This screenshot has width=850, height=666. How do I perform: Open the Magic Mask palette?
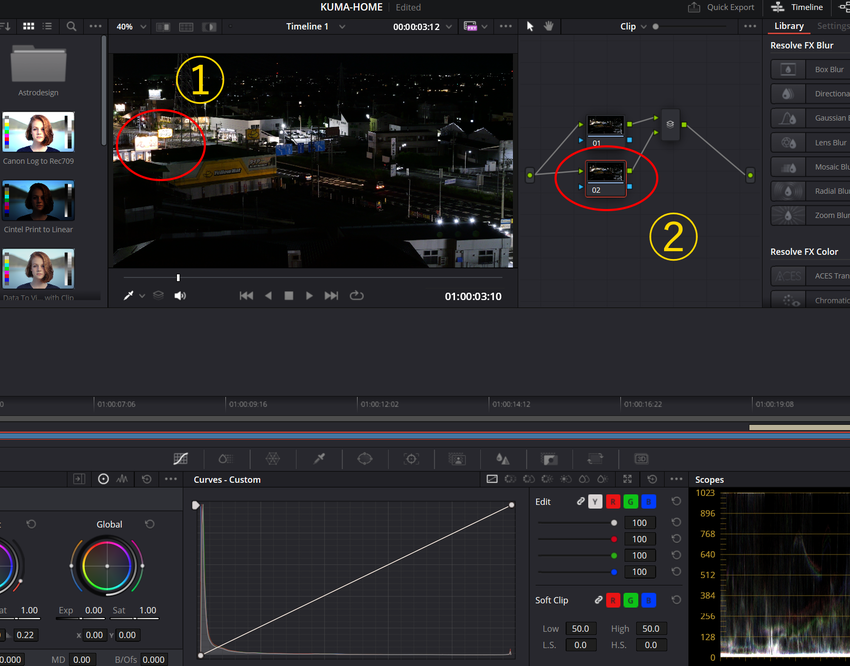[x=458, y=459]
